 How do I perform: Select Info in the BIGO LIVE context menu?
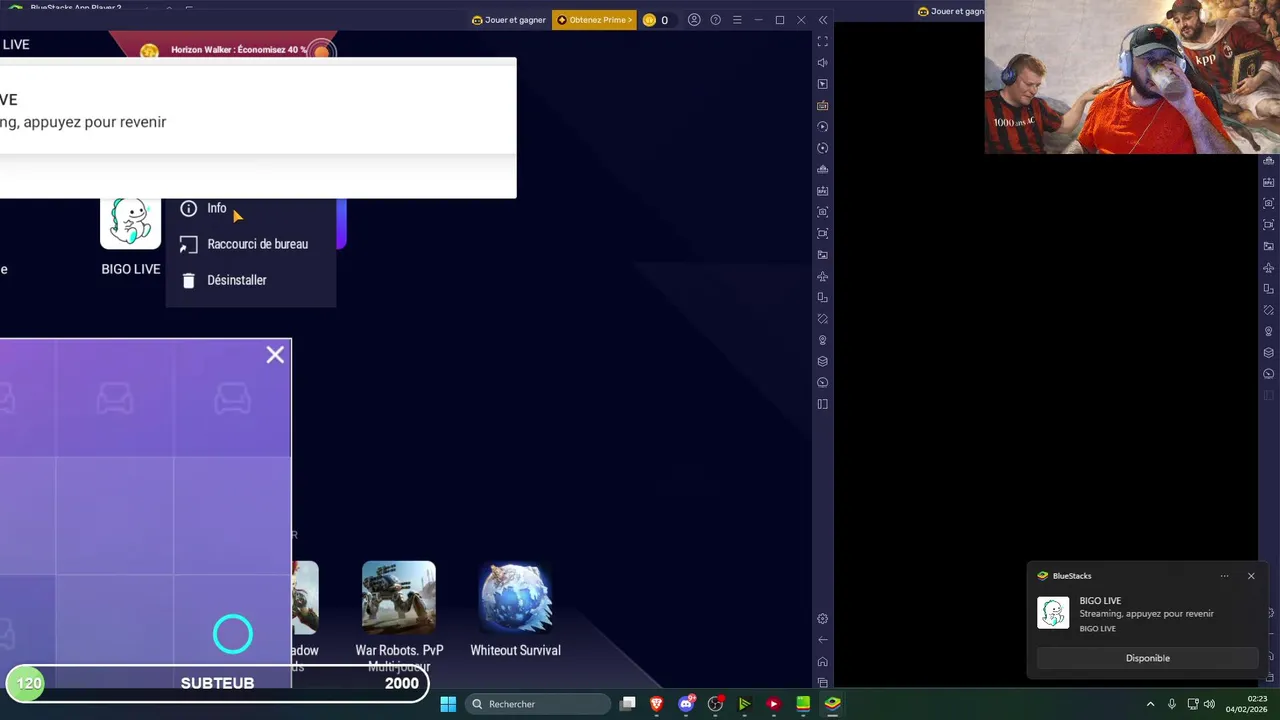point(251,208)
